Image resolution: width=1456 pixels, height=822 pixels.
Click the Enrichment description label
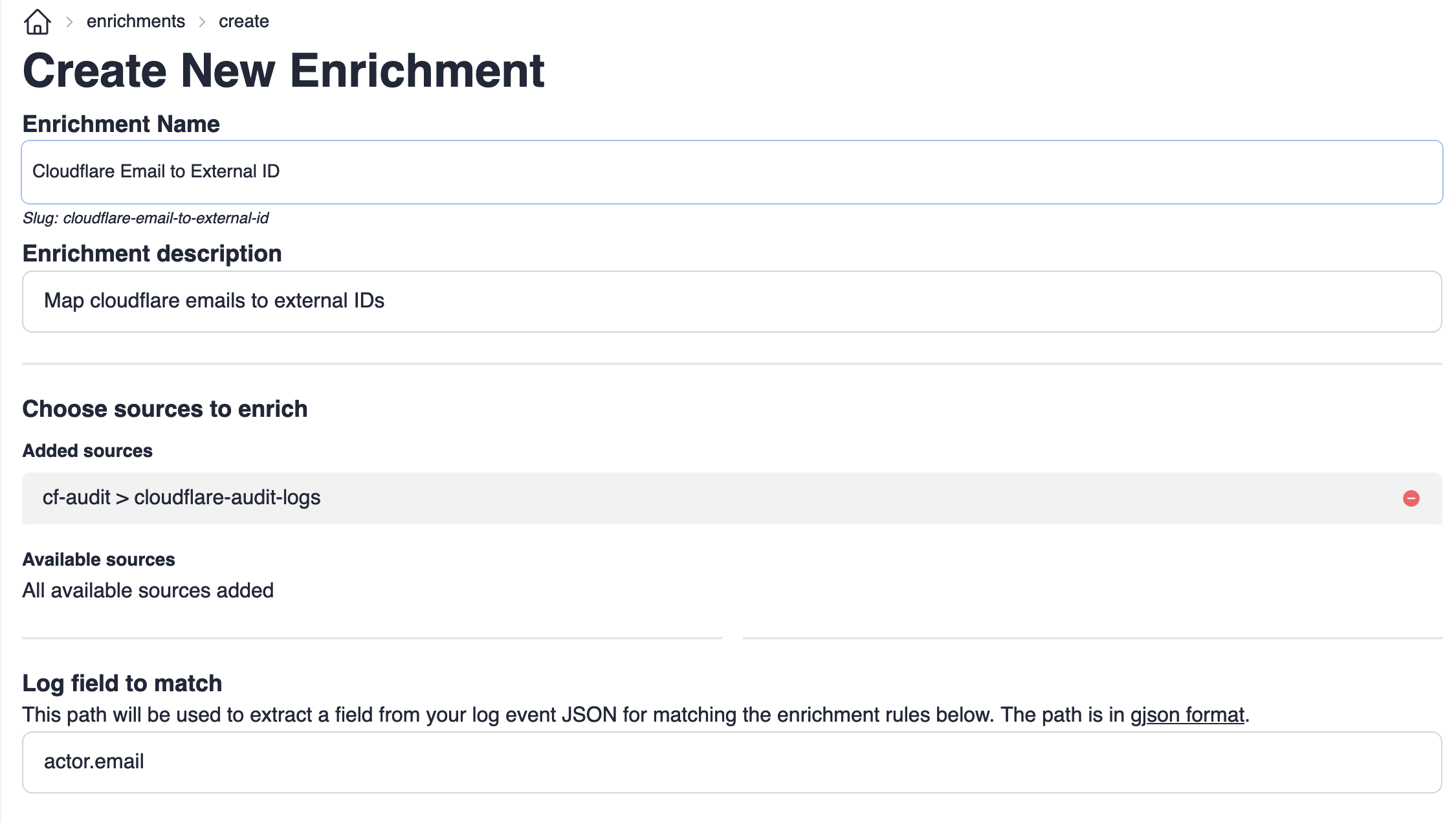point(152,253)
